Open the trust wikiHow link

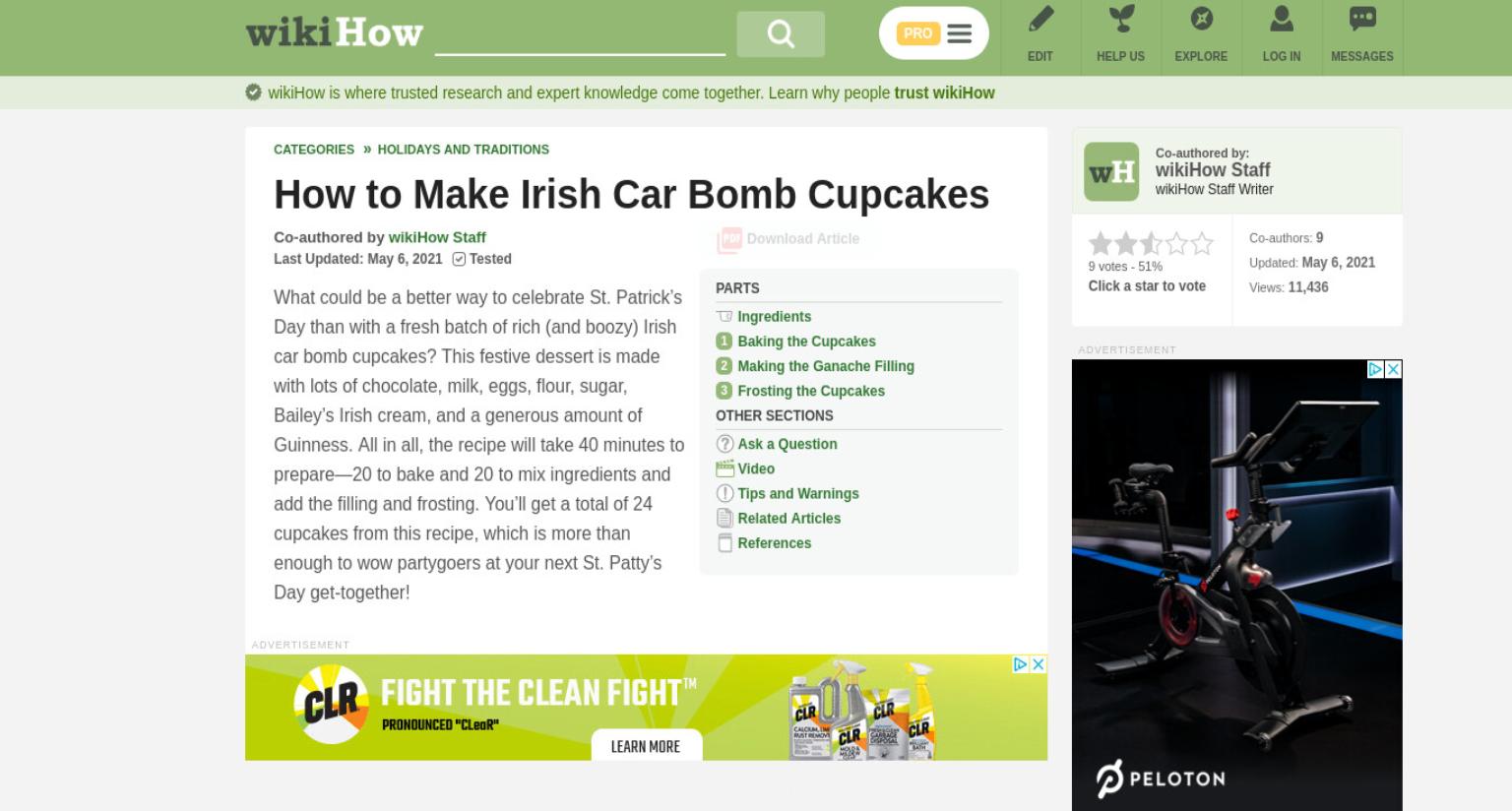[944, 93]
